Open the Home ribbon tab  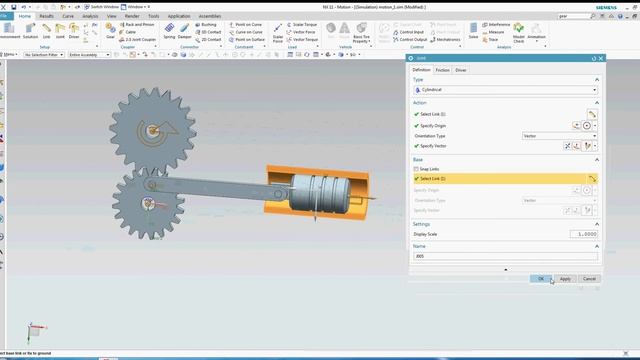pos(24,16)
